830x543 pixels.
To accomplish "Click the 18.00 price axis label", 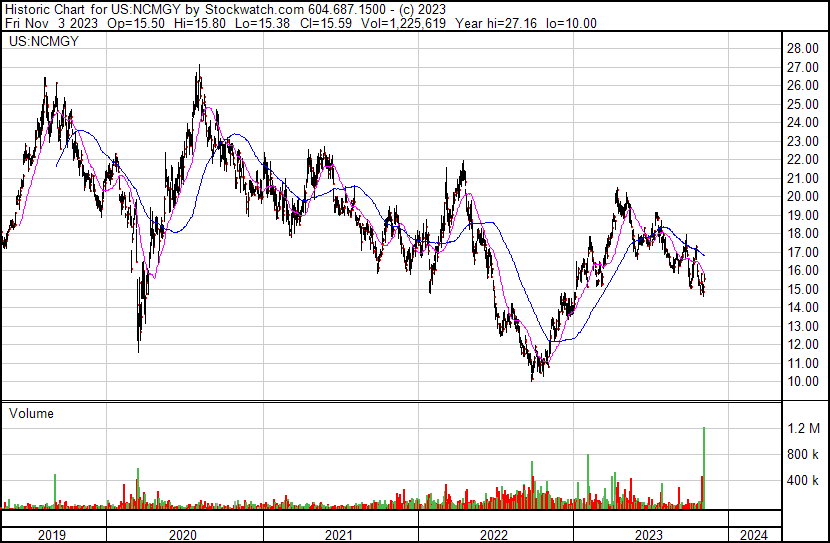I will (x=803, y=233).
